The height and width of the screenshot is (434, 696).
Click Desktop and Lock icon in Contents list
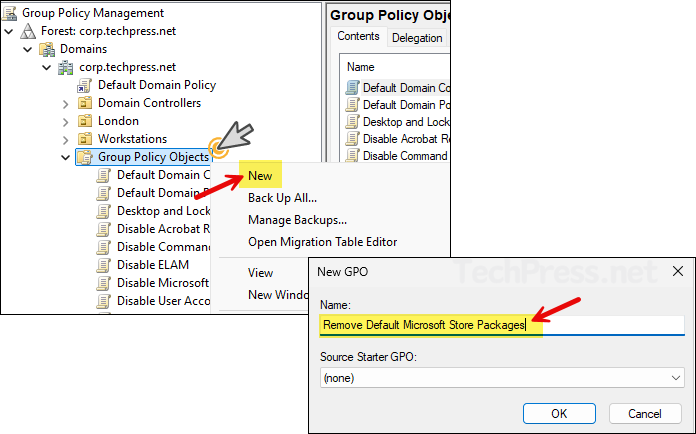(x=352, y=122)
